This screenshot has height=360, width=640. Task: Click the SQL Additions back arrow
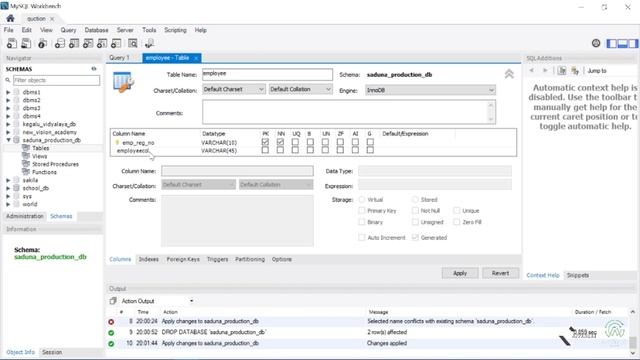point(531,71)
